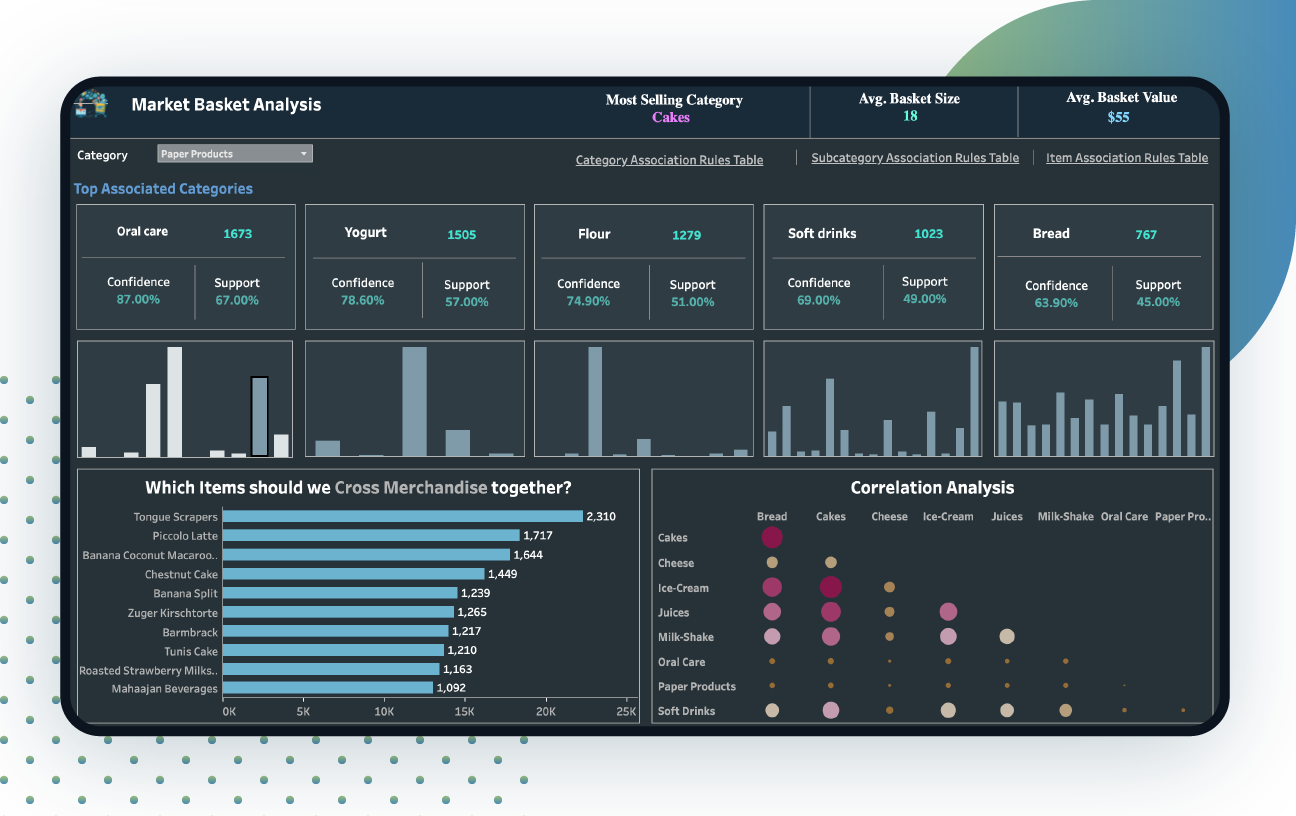Screen dimensions: 1296x816
Task: Open the Category dropdown showing Paper Products
Action: tap(234, 153)
